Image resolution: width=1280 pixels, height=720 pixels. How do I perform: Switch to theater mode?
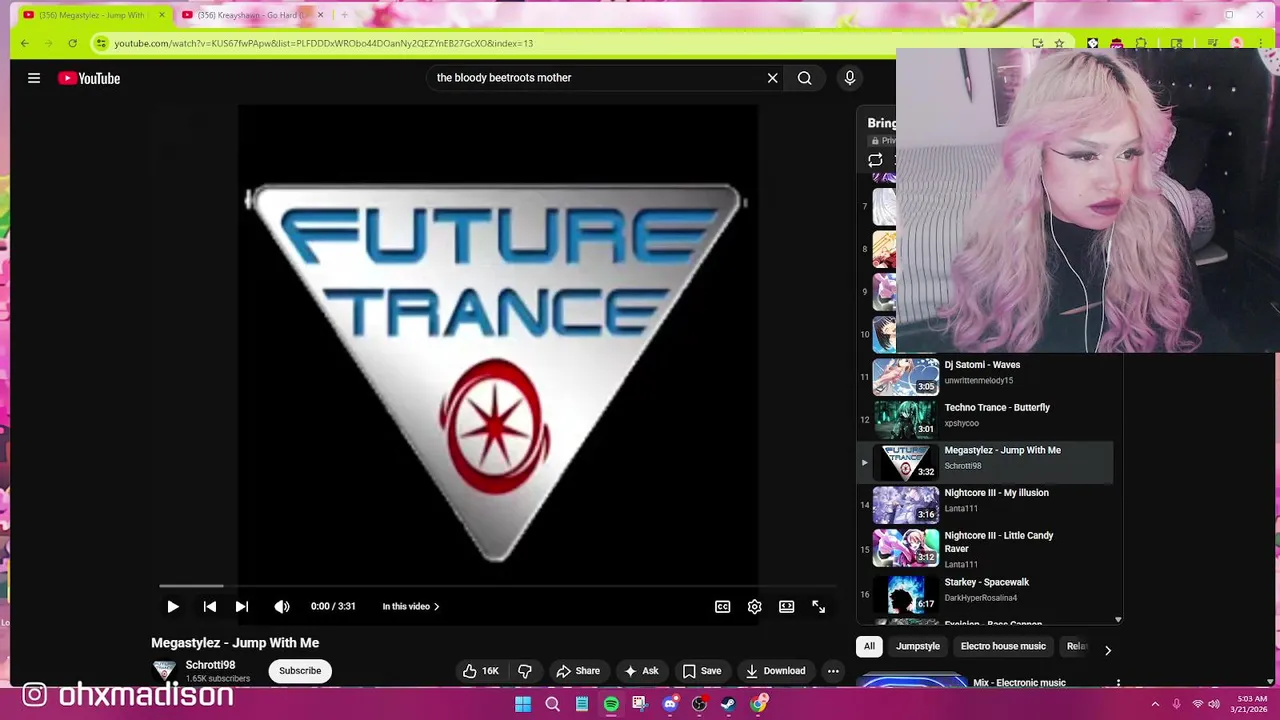pyautogui.click(x=787, y=606)
